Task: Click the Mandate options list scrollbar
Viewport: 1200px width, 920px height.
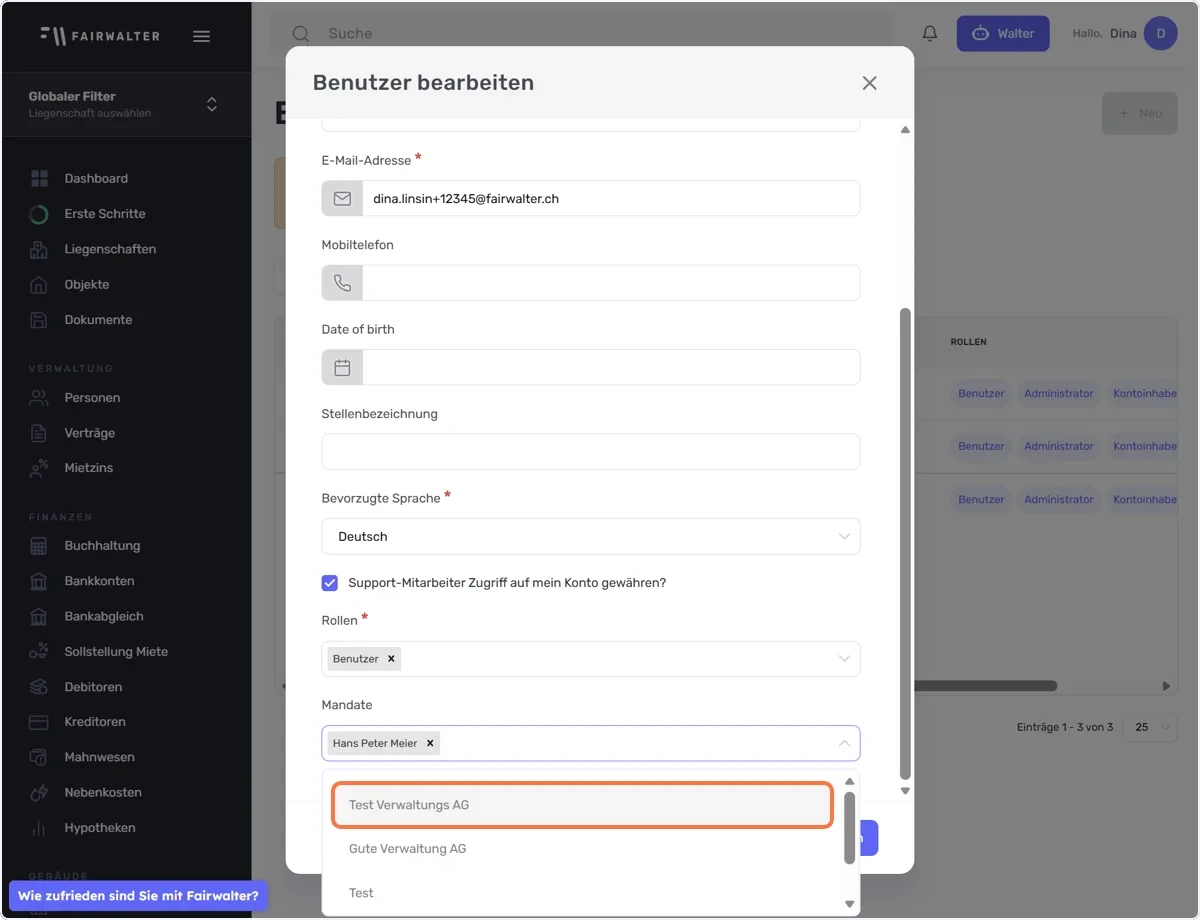Action: (x=850, y=828)
